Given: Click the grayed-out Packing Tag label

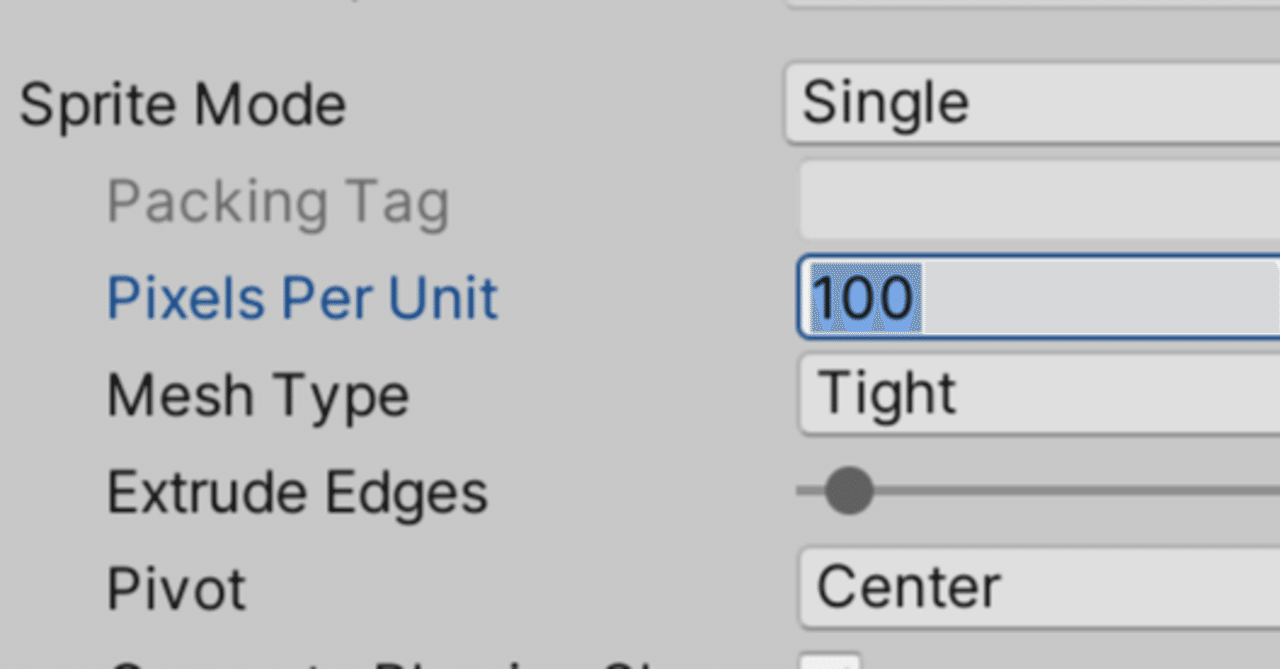Looking at the screenshot, I should [x=278, y=199].
